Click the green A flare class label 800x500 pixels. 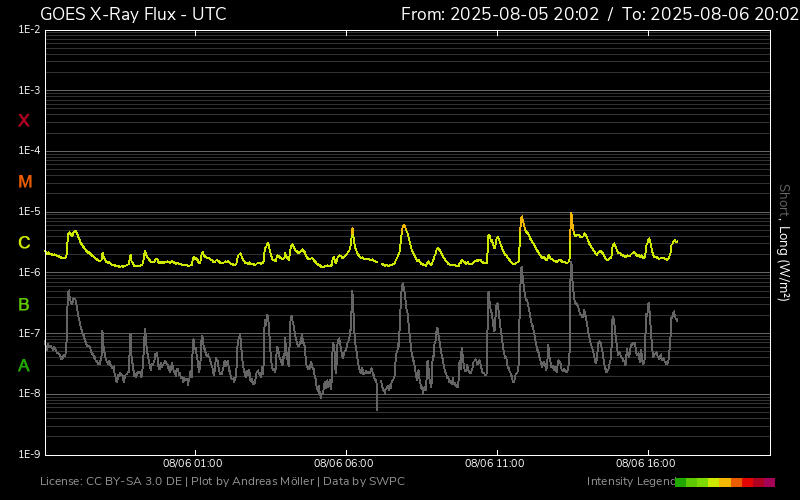click(x=24, y=365)
